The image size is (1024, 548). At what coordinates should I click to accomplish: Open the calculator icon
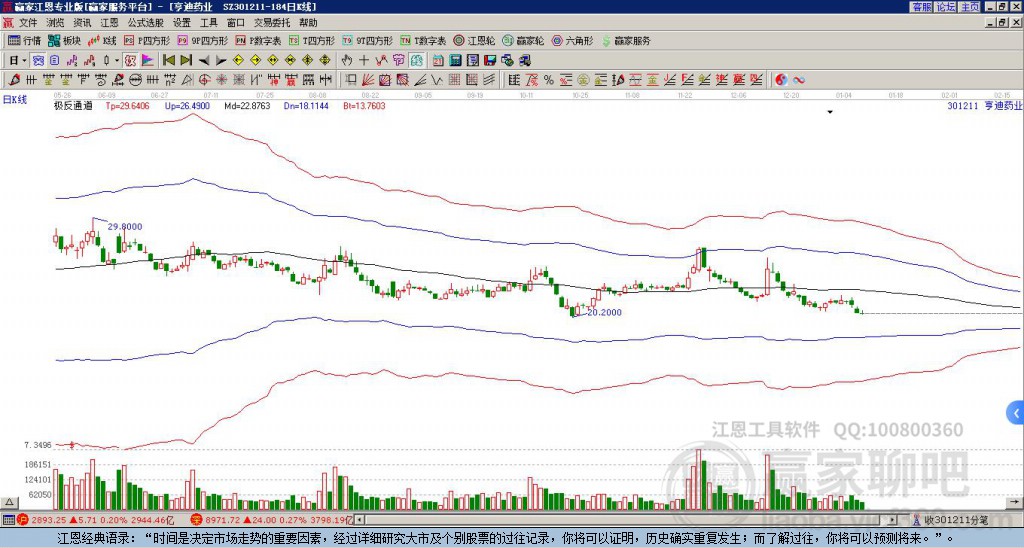[455, 61]
